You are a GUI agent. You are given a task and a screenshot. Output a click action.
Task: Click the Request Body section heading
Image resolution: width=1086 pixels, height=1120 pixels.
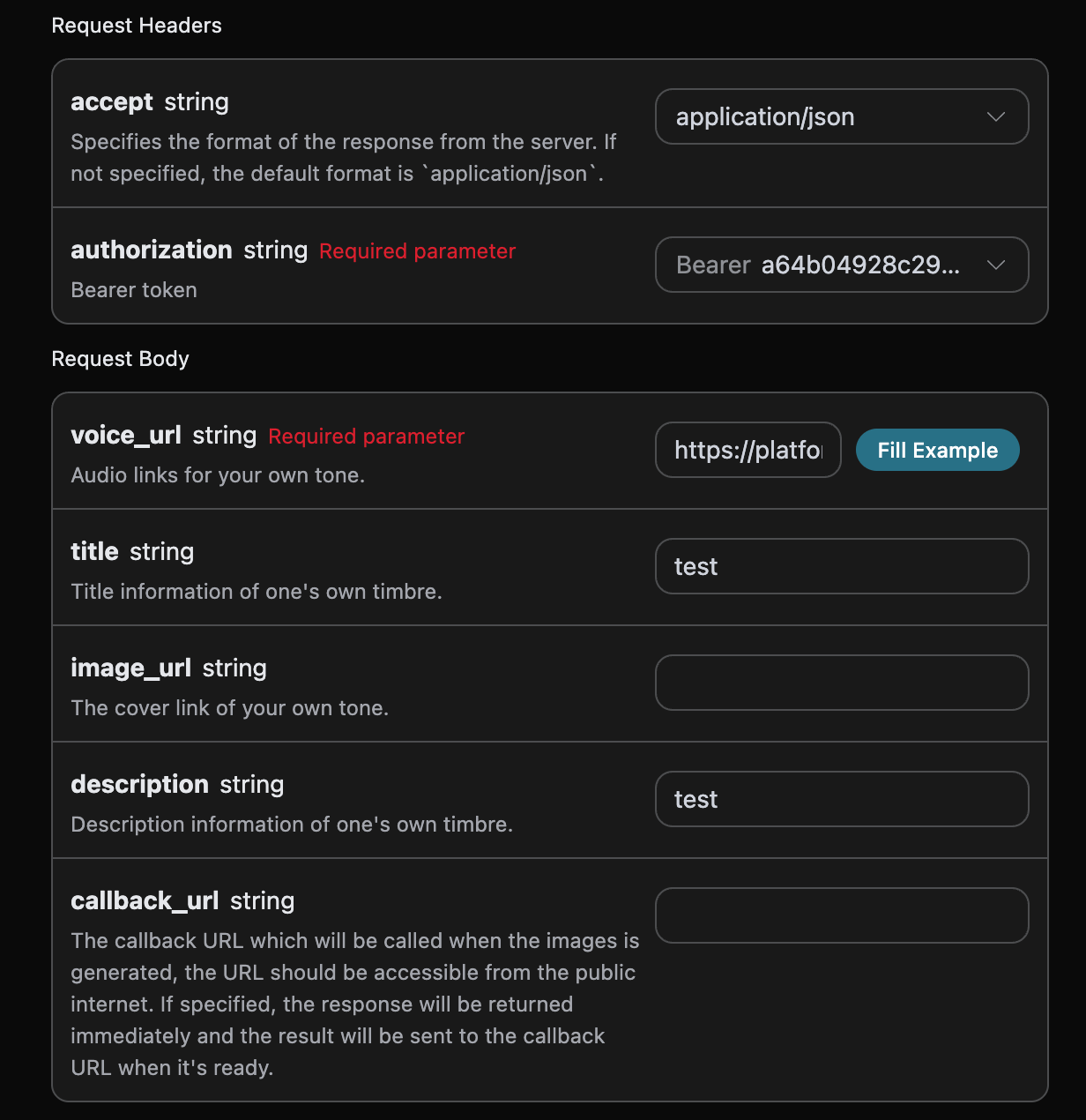click(121, 359)
